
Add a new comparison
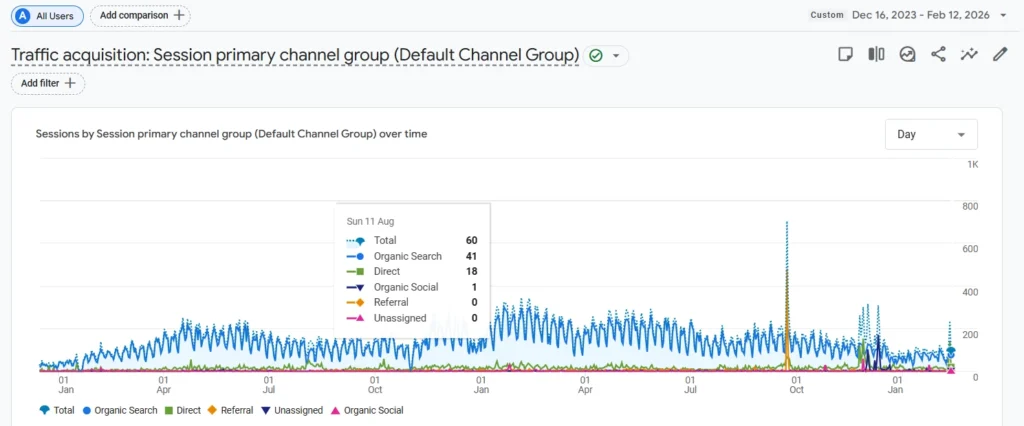point(140,16)
